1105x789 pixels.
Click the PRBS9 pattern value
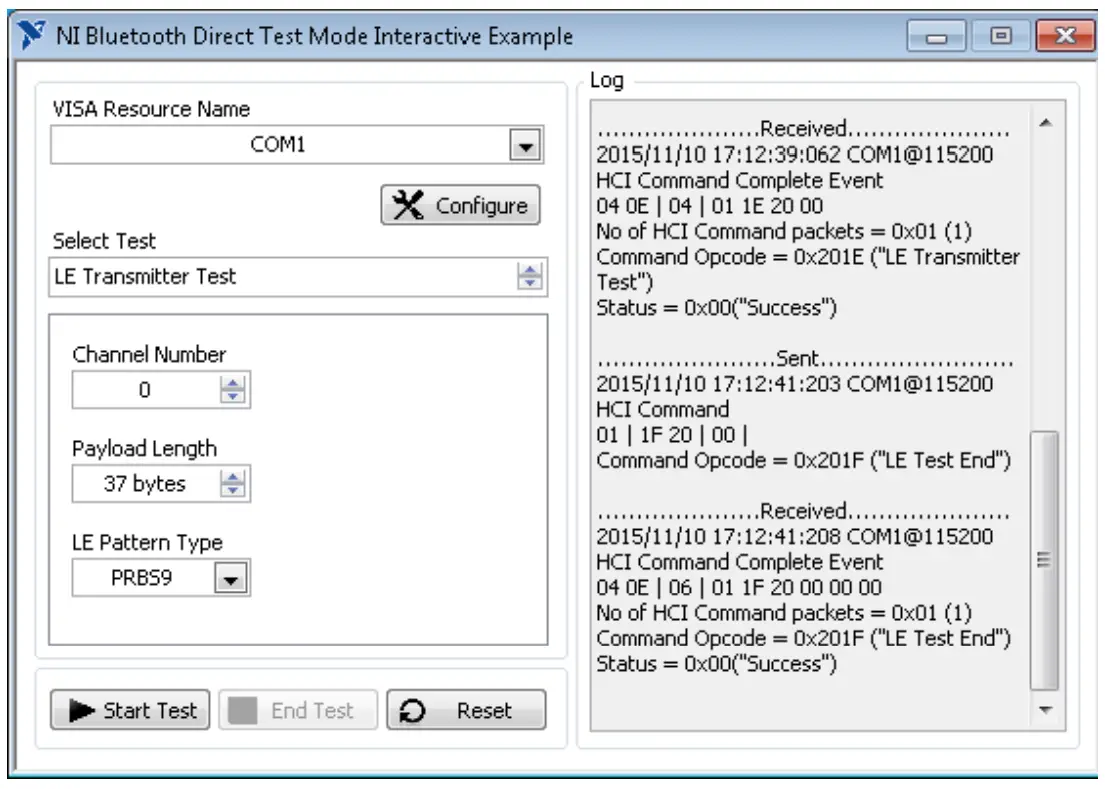(142, 578)
